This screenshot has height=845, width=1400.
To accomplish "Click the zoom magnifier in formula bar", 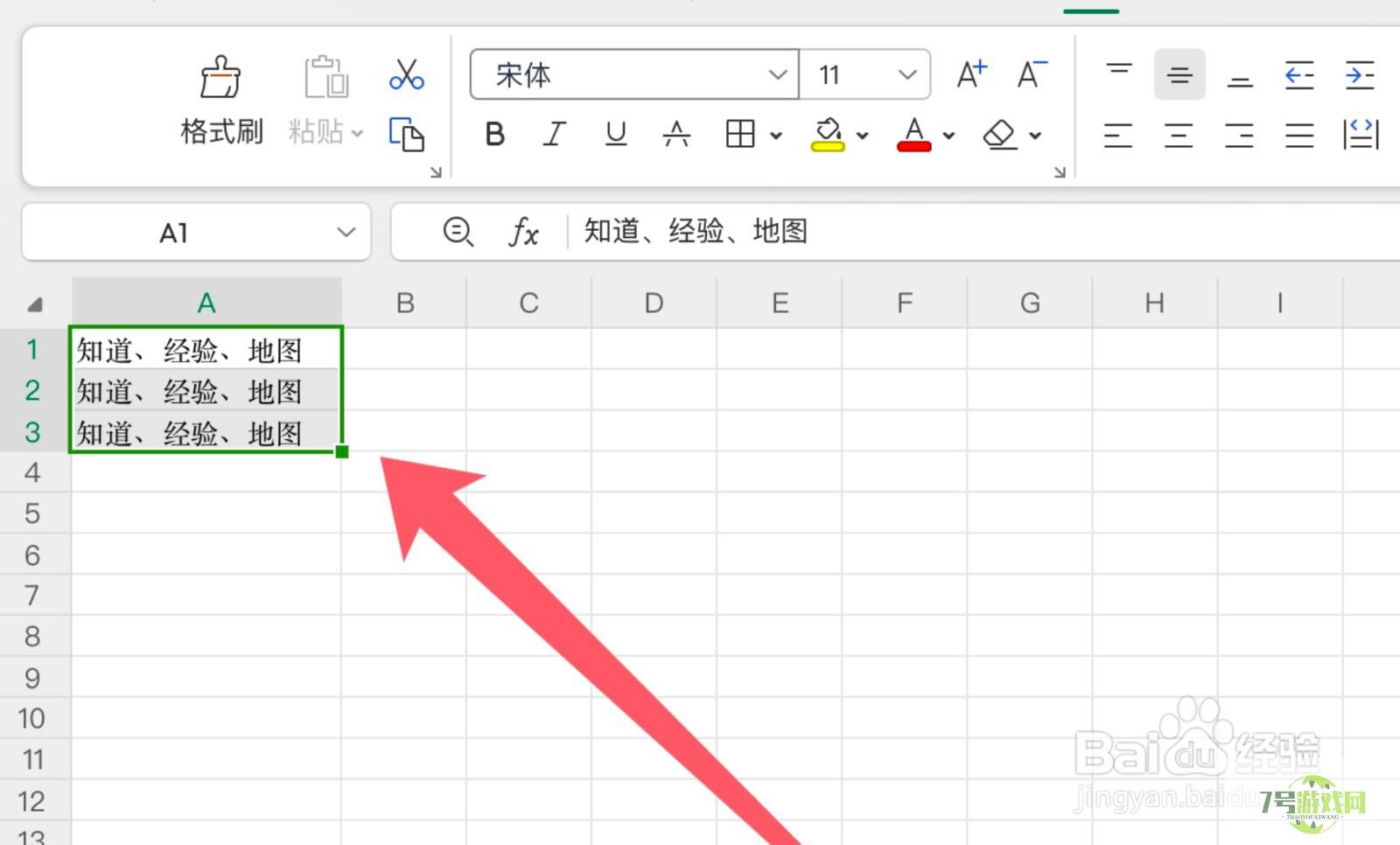I will click(x=458, y=232).
